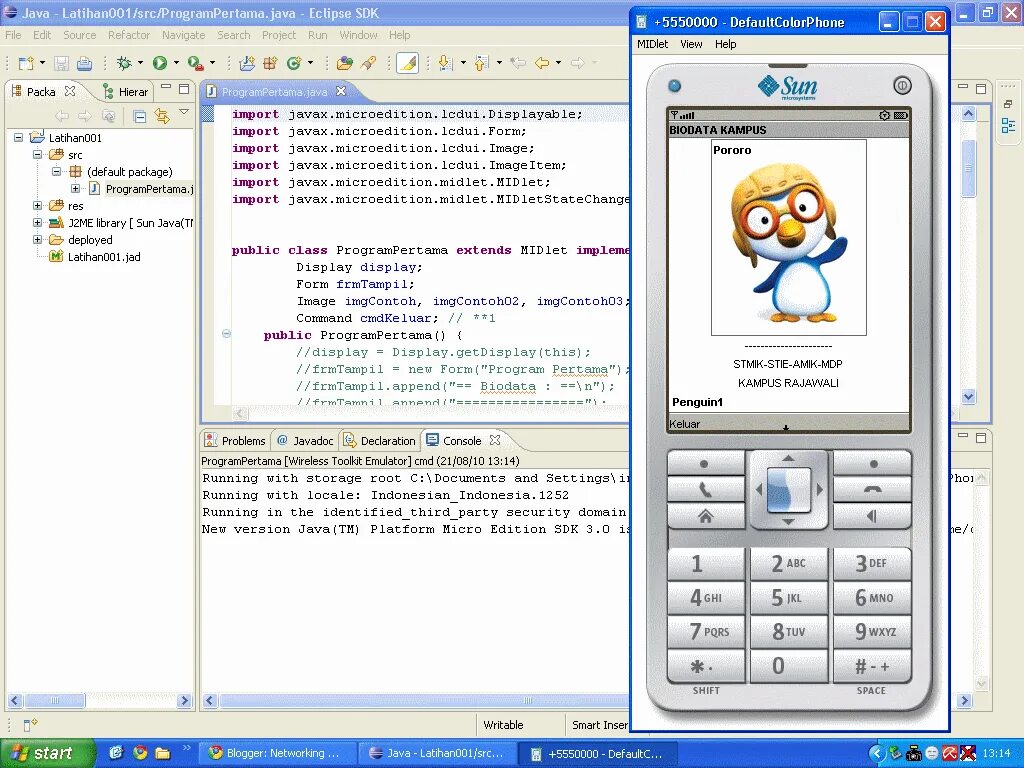Click the 0 key on emulator keypad

tap(789, 665)
